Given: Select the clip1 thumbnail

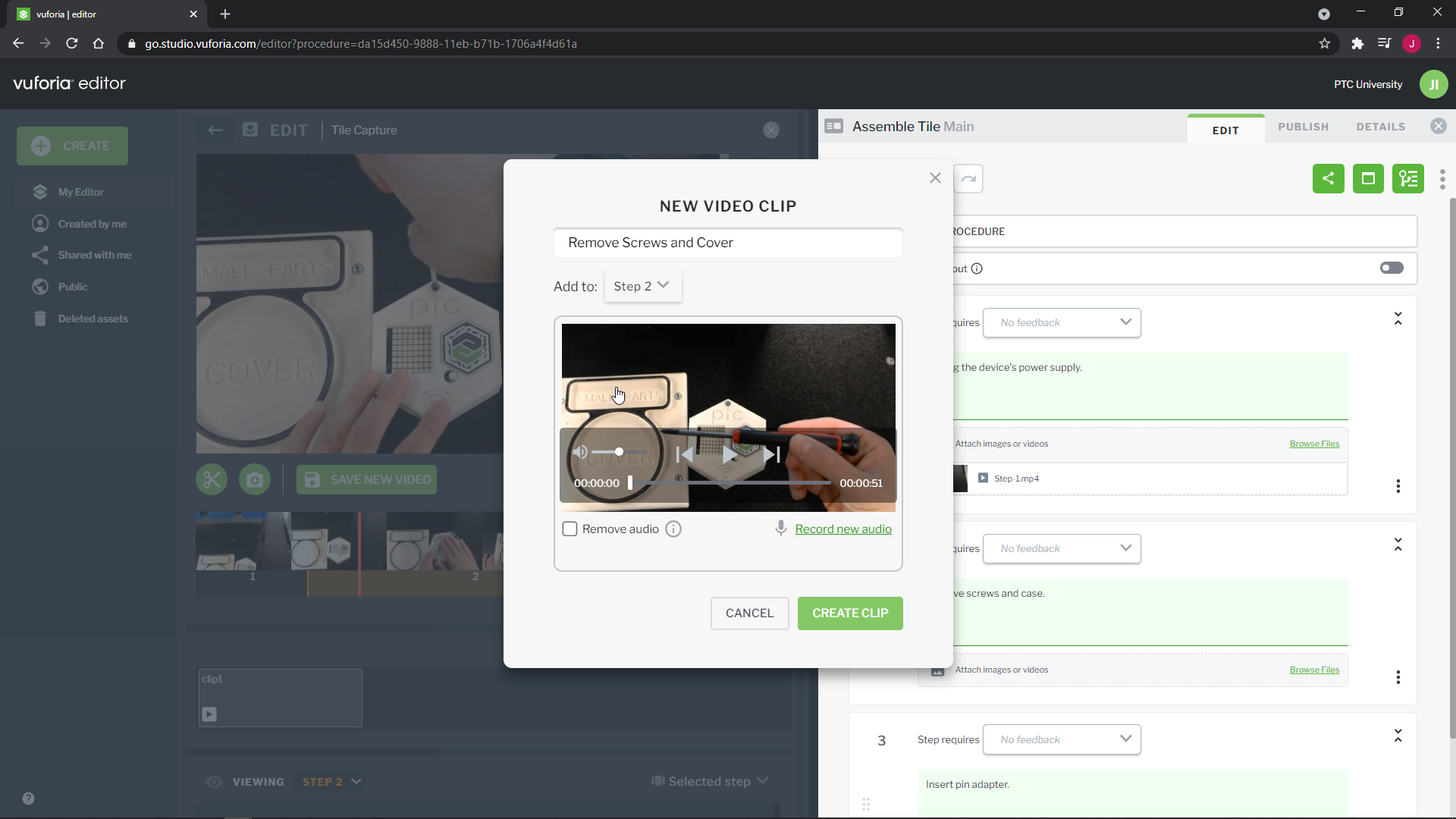Looking at the screenshot, I should tap(280, 698).
